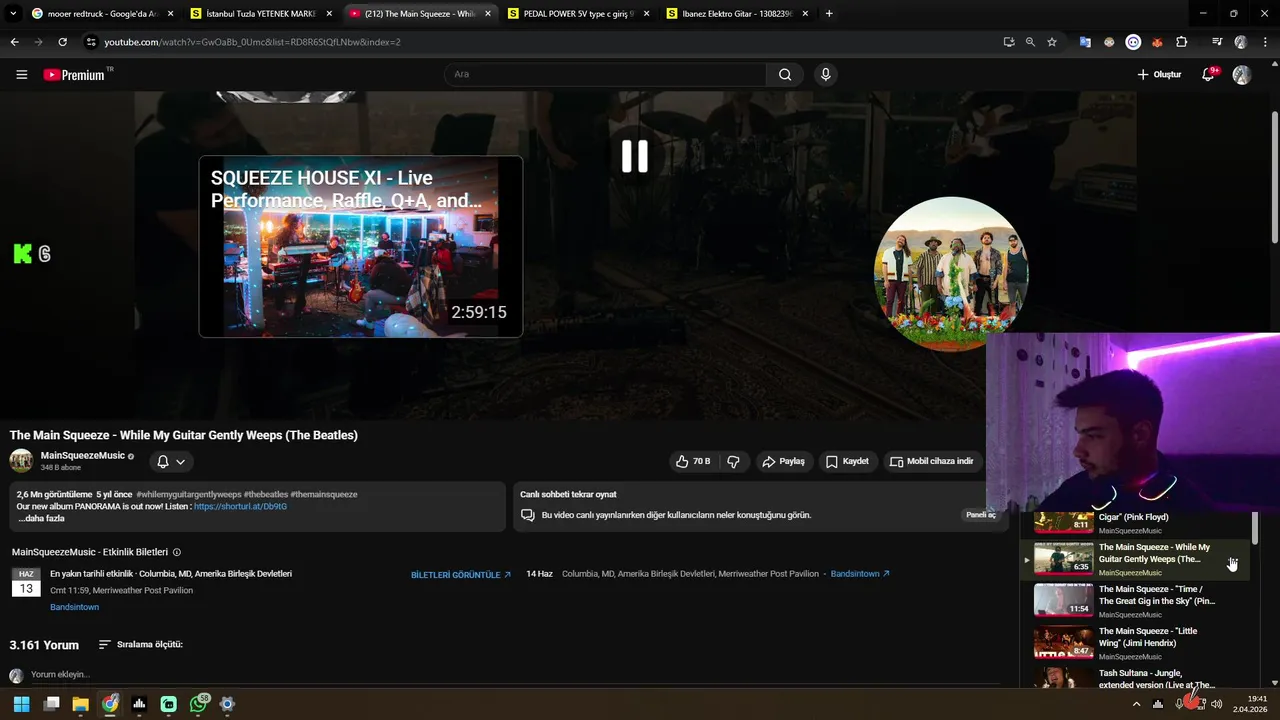The image size is (1280, 720).
Task: Expand description with ...daha fazla
Action: 41,518
